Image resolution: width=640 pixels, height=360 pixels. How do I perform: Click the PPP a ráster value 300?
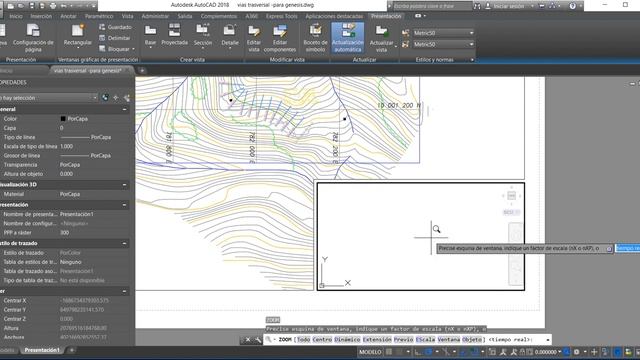click(64, 233)
